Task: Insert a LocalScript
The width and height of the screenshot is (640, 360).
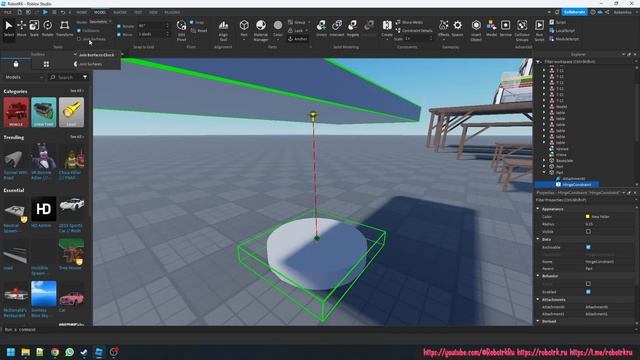Action: click(x=562, y=31)
